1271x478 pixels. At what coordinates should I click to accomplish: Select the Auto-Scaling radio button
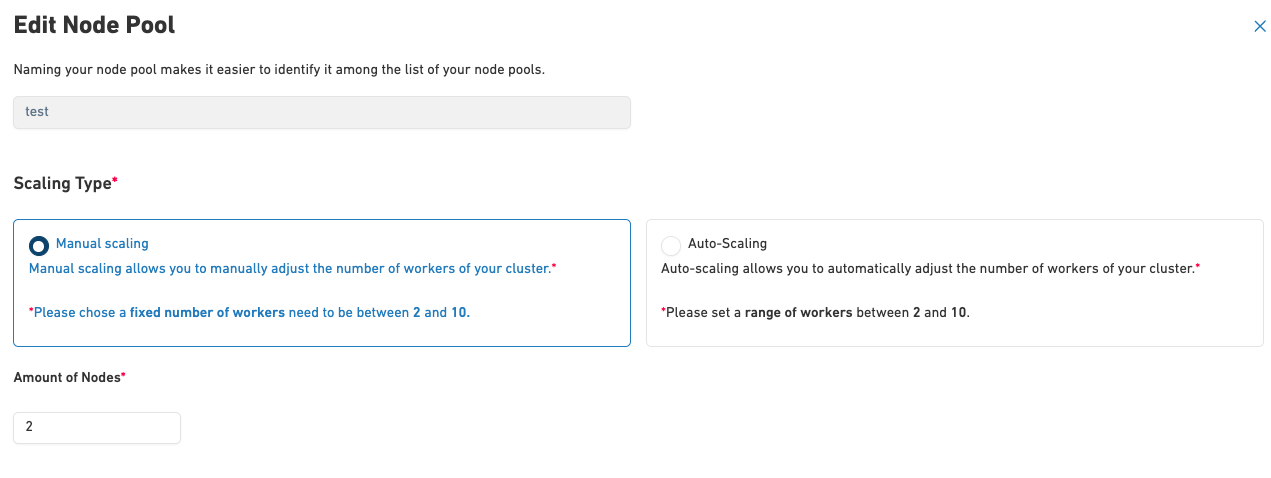click(x=671, y=245)
